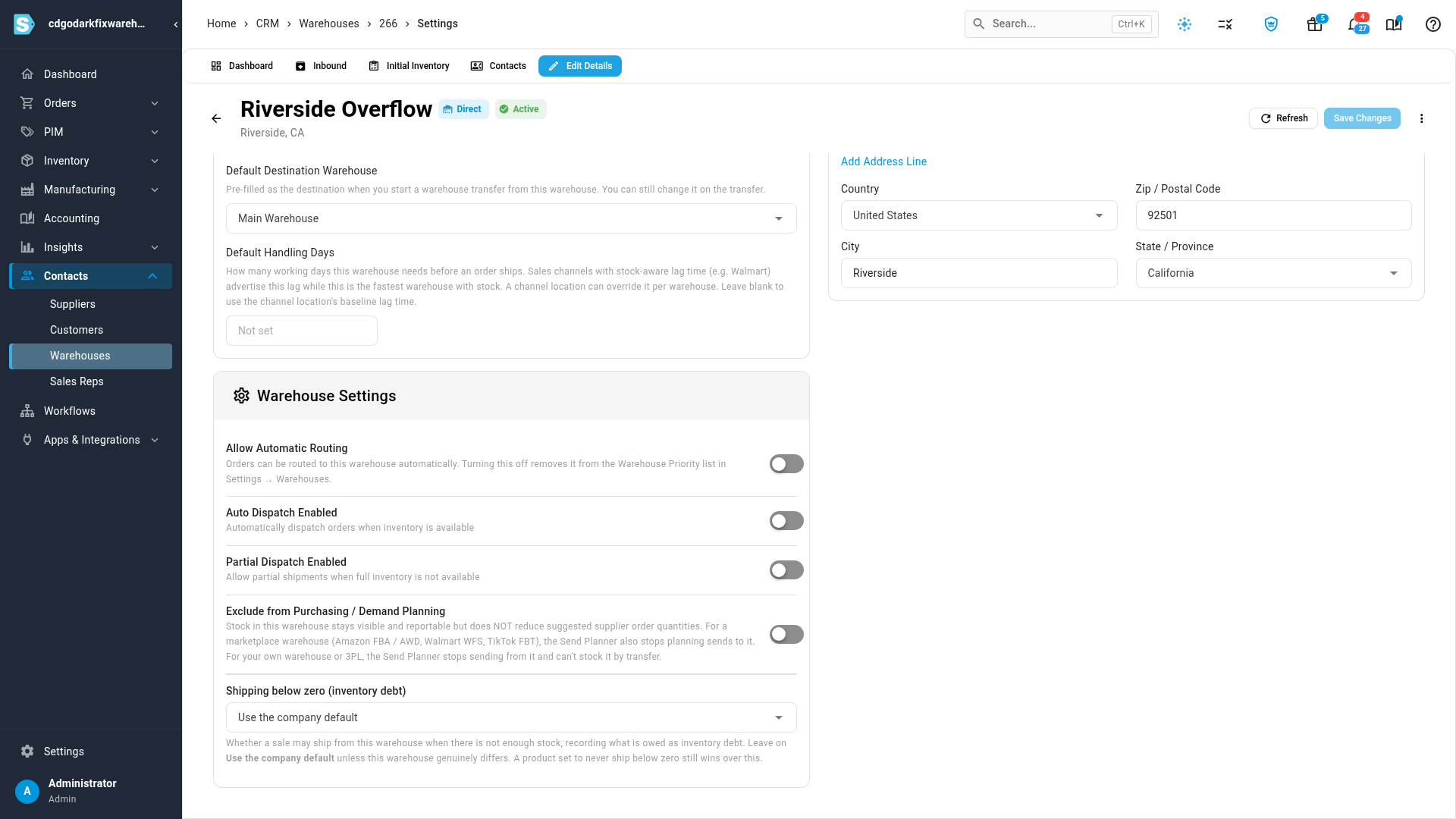Open the Shipping below zero dropdown
1456x819 pixels.
pyautogui.click(x=511, y=717)
